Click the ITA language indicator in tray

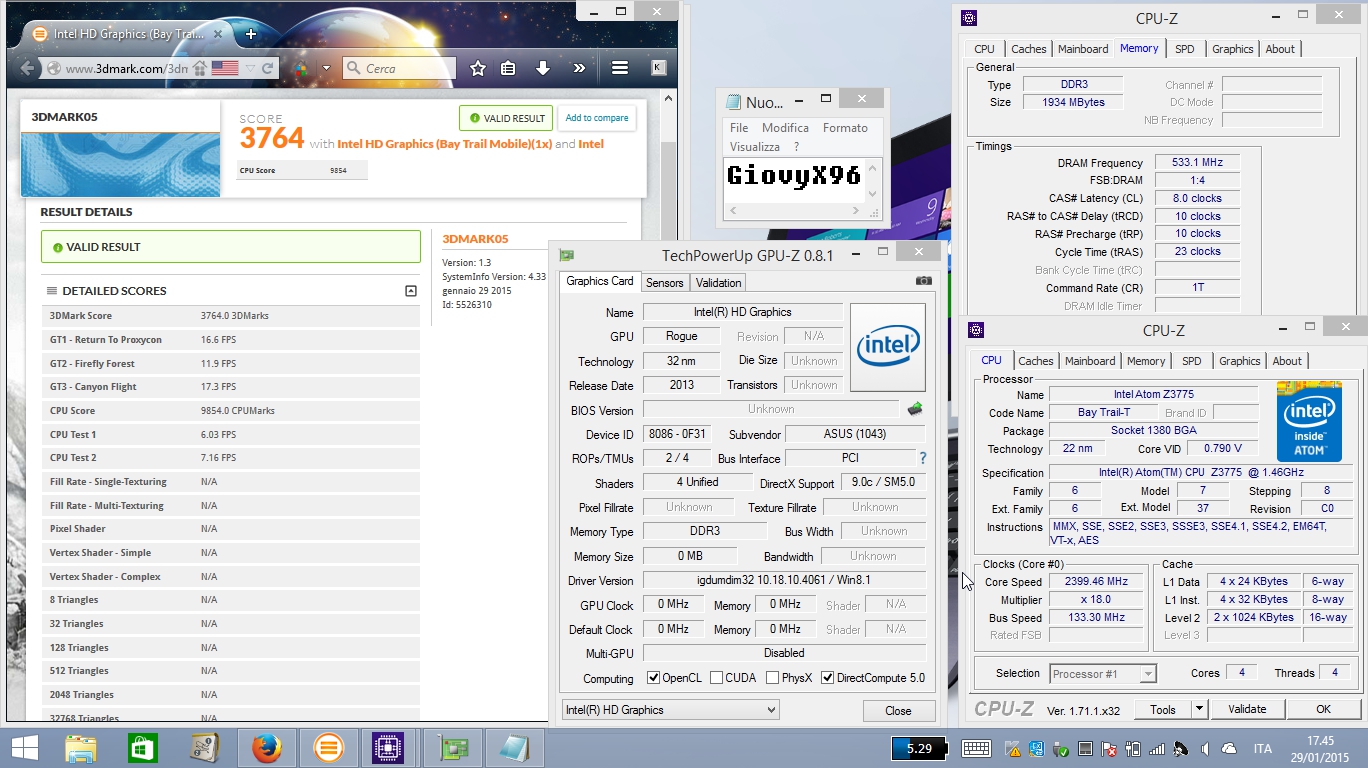pyautogui.click(x=1263, y=748)
